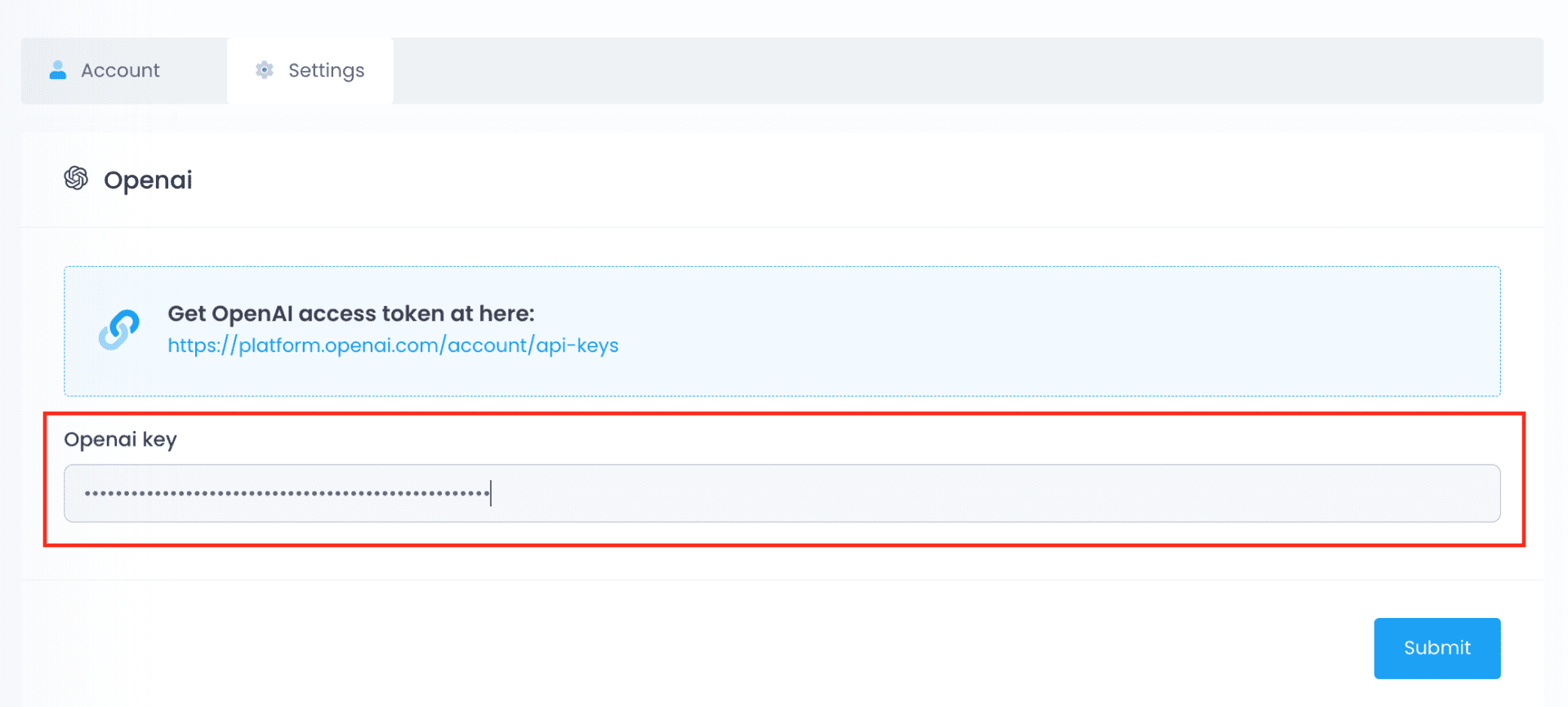
Task: Click the empty gray tab bar area
Action: pyautogui.click(x=964, y=70)
